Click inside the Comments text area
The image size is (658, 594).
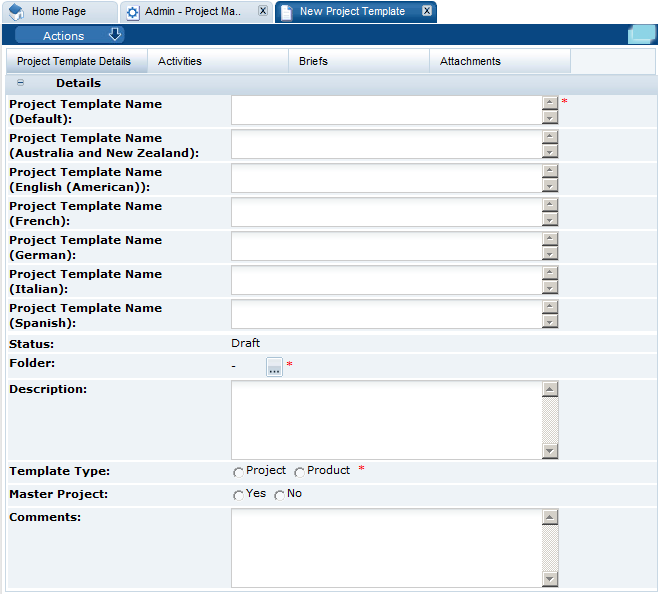[386, 548]
